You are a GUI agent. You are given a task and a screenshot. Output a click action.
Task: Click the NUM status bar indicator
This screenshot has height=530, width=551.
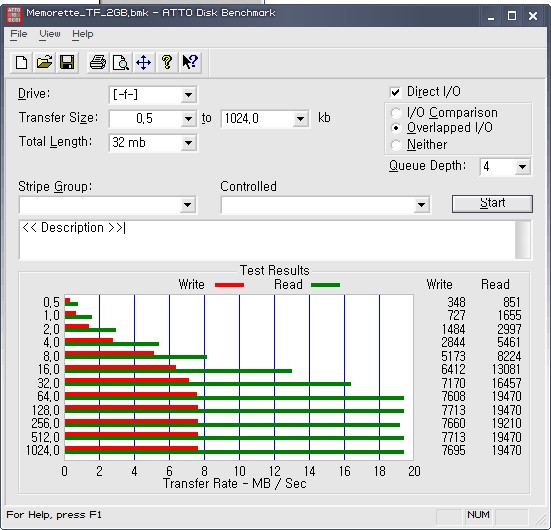coord(478,515)
